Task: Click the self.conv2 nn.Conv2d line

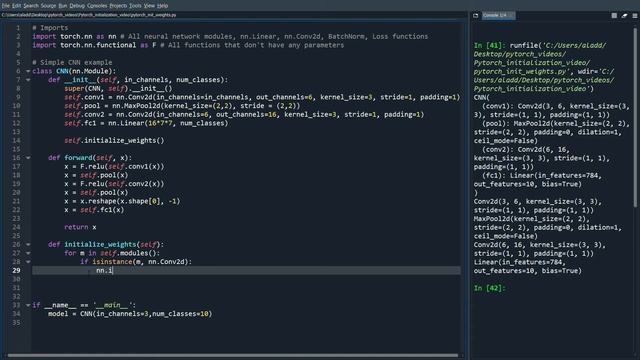Action: pos(244,114)
